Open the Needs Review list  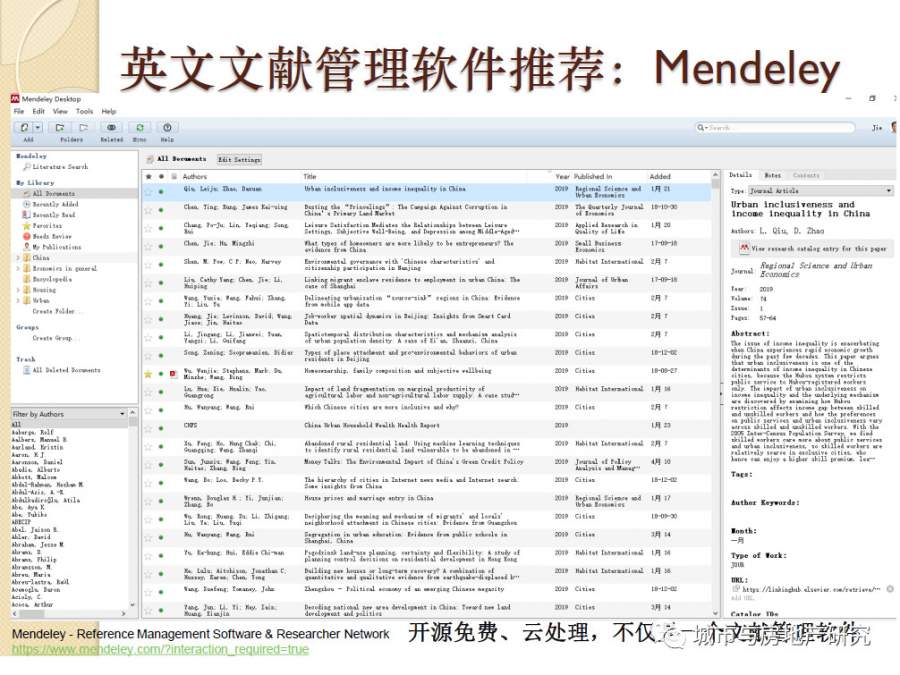[47, 236]
